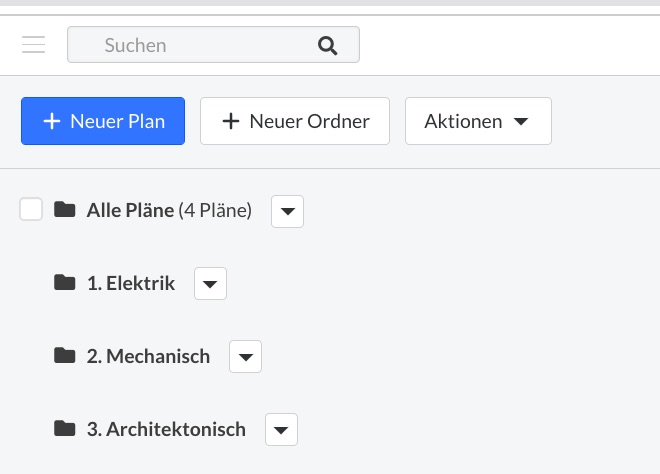Create a plan with Neuer Plan button

(103, 121)
